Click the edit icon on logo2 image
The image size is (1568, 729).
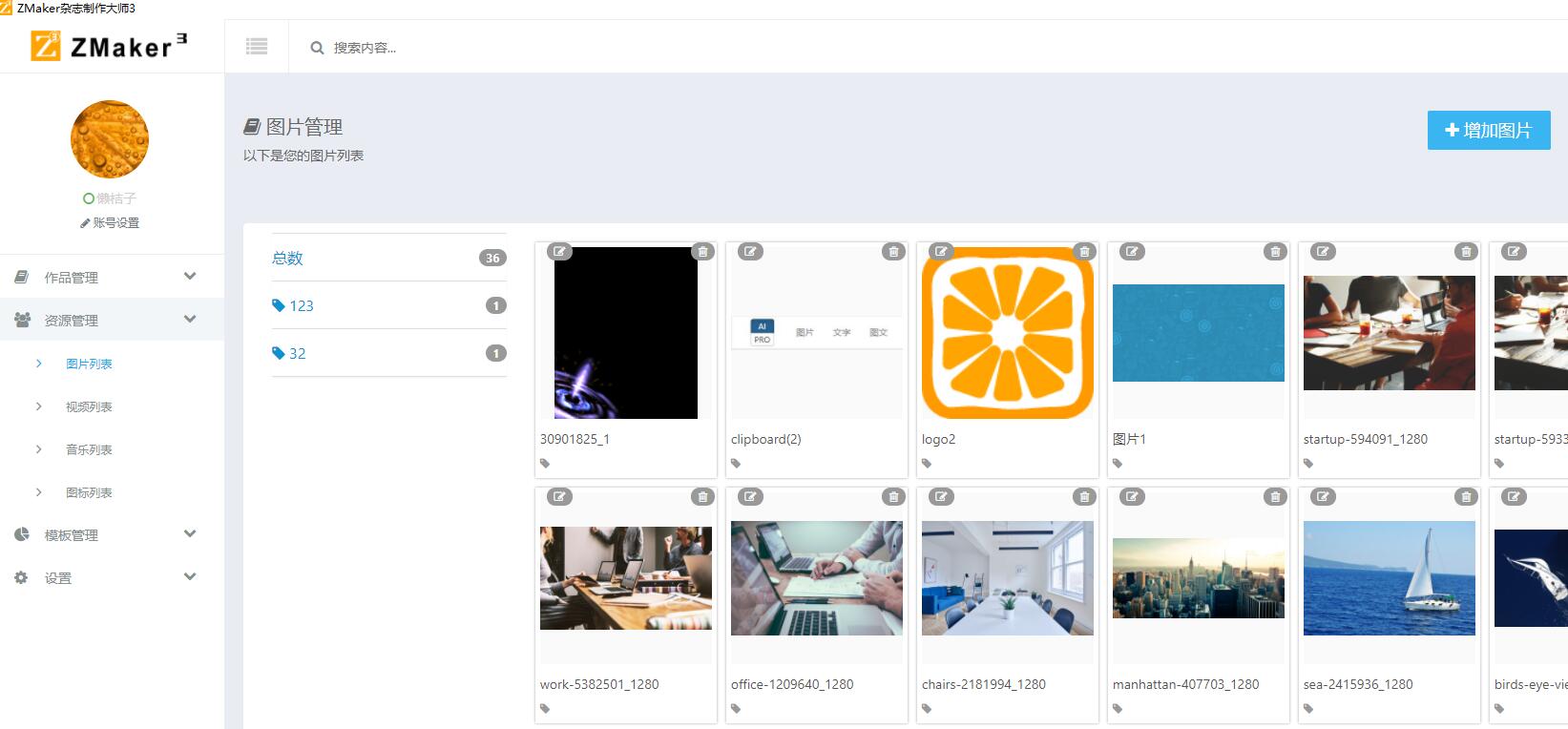pyautogui.click(x=941, y=252)
